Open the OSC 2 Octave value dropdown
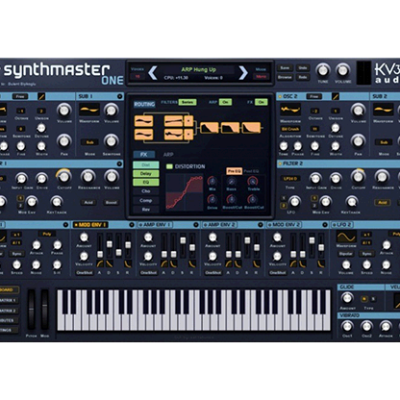400x400 pixels. (x=315, y=111)
